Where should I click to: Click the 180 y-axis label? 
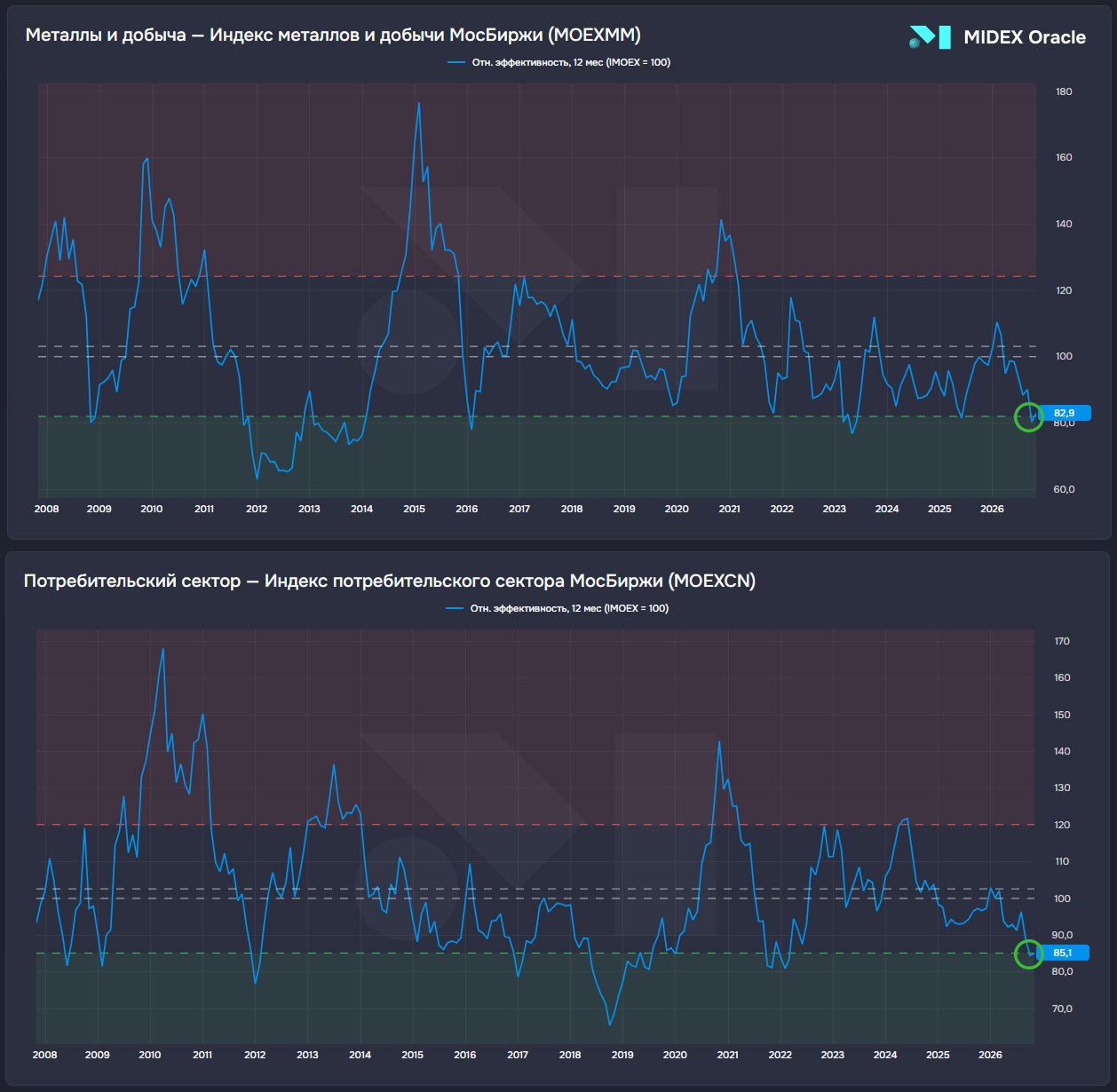pyautogui.click(x=1064, y=91)
